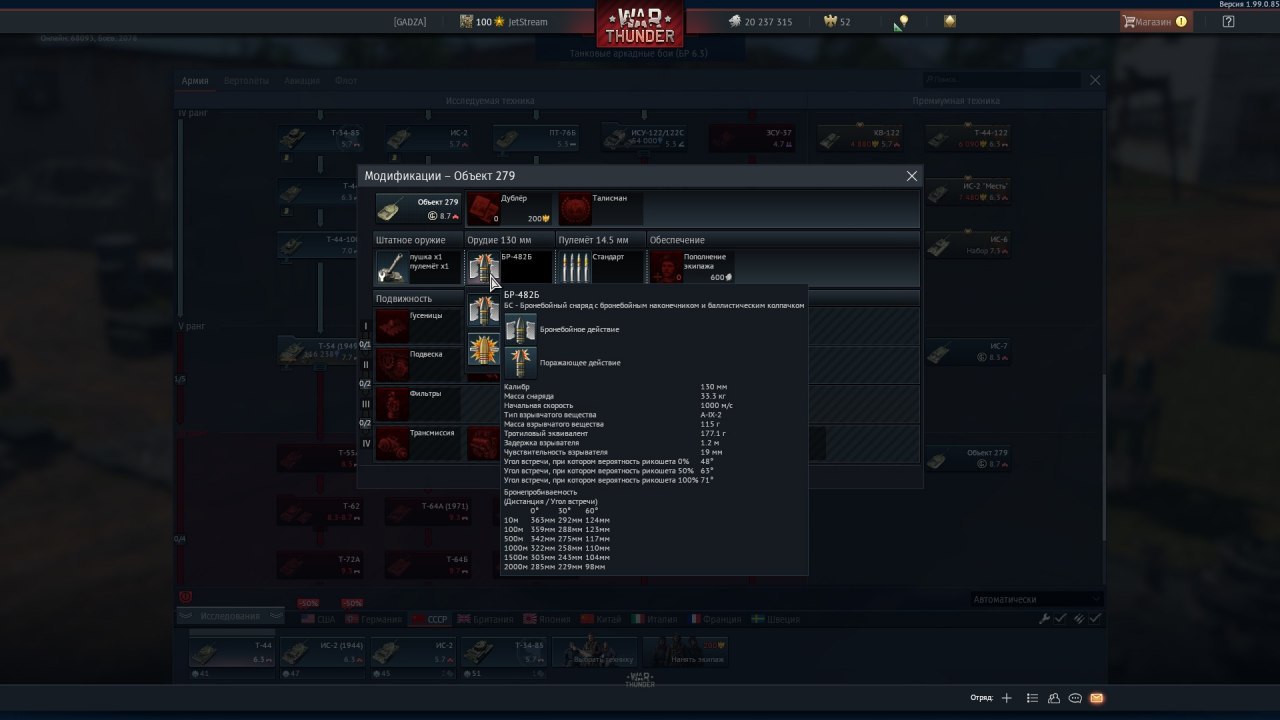Close the Модификации – Объект 279 window
Screen dimensions: 1280x720
click(911, 176)
